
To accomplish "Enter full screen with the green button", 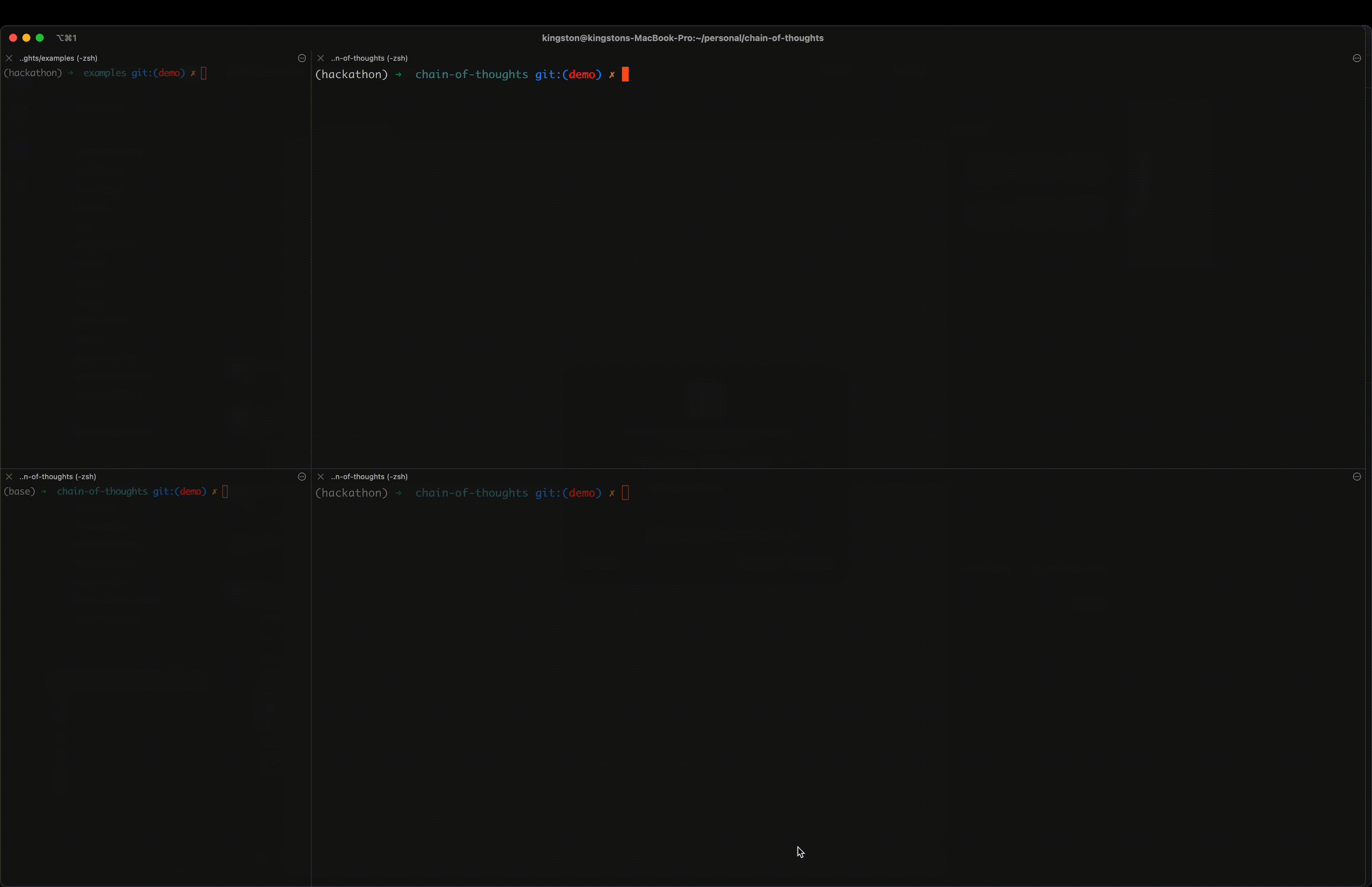I will pyautogui.click(x=40, y=38).
